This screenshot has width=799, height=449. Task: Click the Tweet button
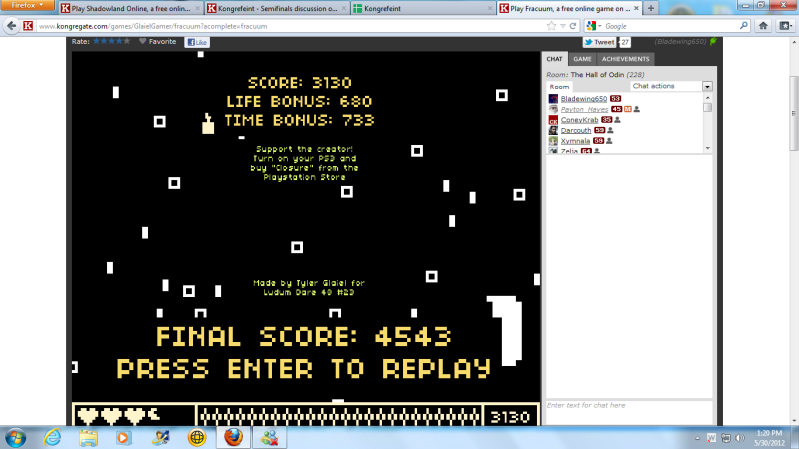(599, 42)
